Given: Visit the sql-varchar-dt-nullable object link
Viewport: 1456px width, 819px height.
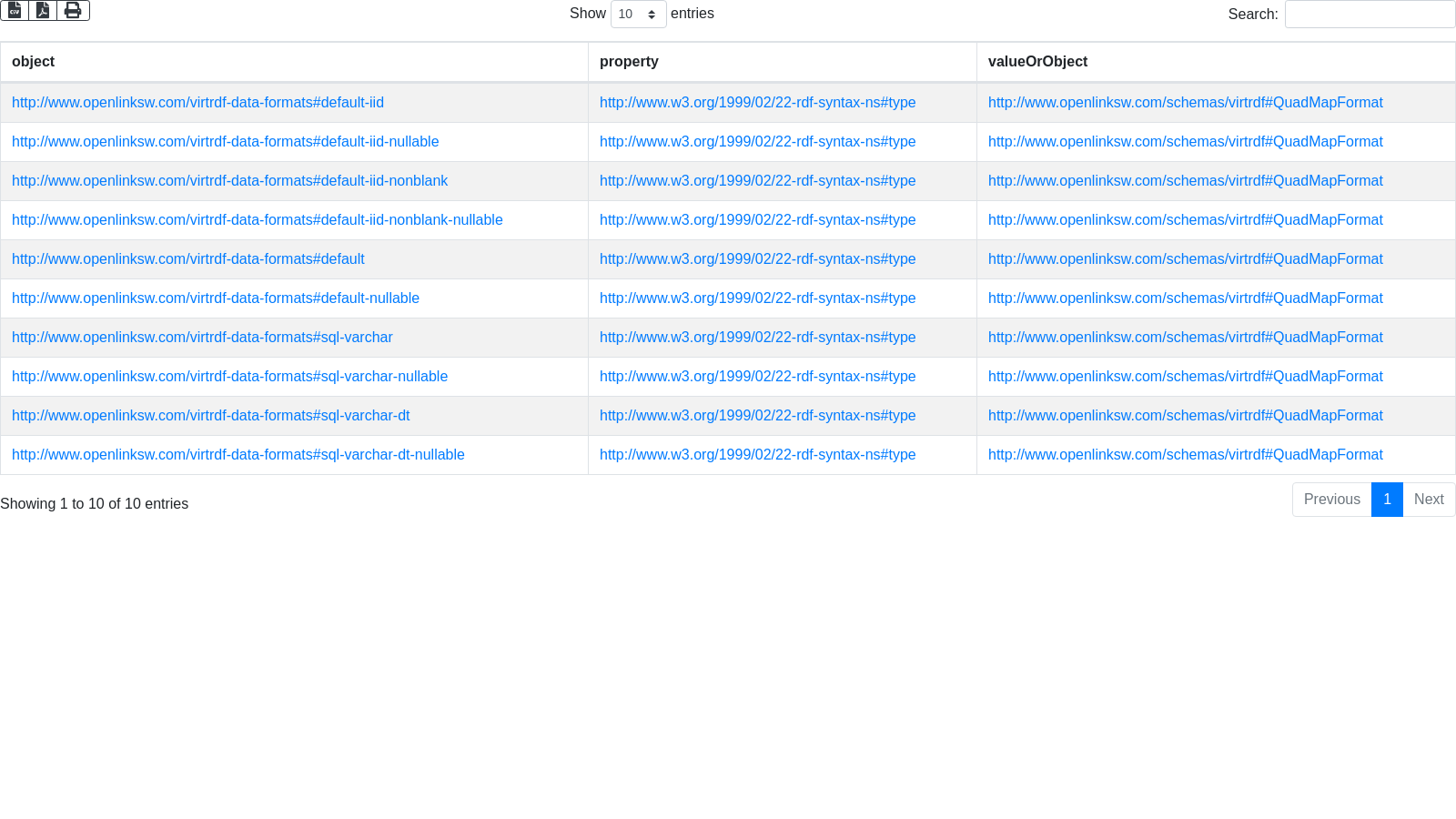Looking at the screenshot, I should (238, 455).
